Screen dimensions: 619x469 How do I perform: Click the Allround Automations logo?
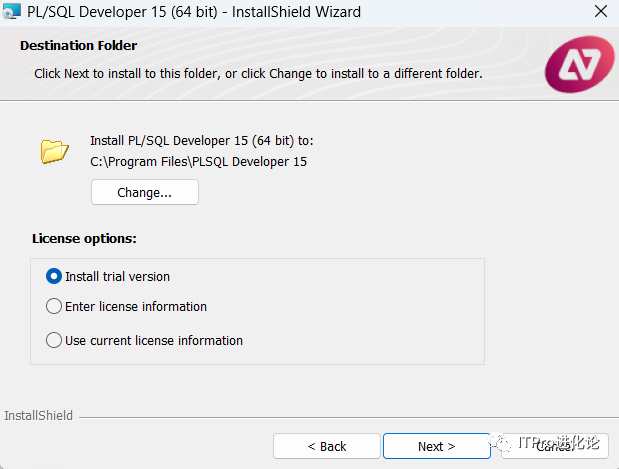(x=579, y=64)
